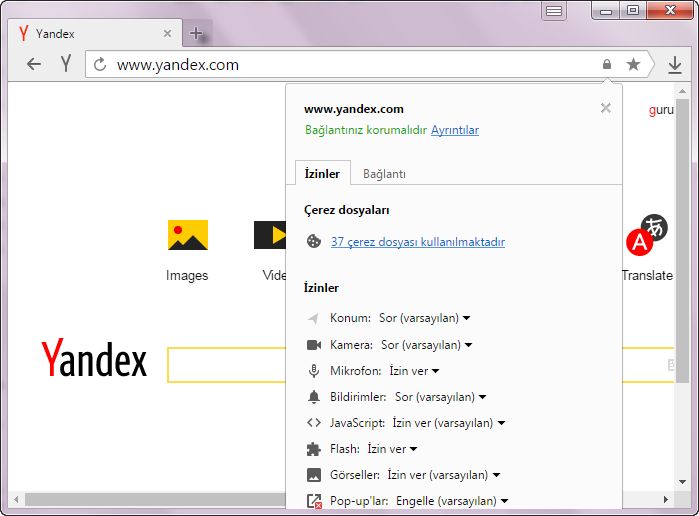Viewport: 699px width, 516px height.
Task: Open Yandex Images service icon
Action: pyautogui.click(x=188, y=235)
